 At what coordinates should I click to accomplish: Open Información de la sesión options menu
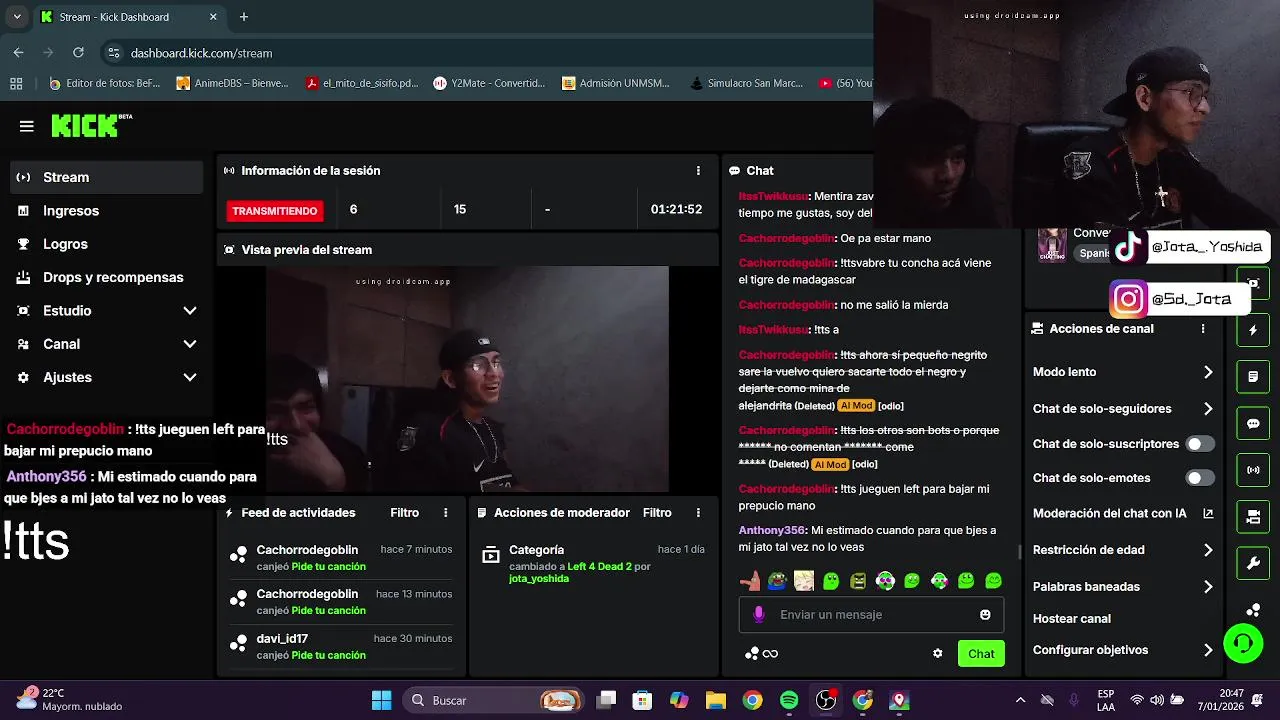click(x=698, y=171)
